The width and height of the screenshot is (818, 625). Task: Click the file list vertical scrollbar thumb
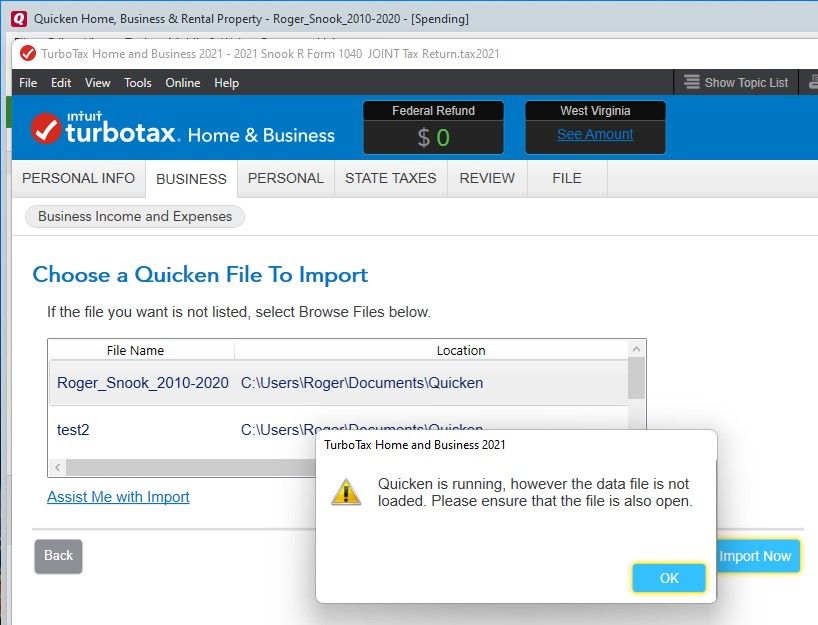[636, 378]
